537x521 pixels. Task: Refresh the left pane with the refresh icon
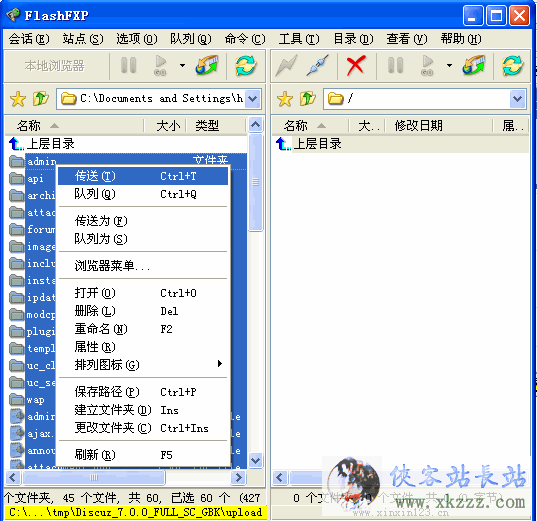(x=246, y=65)
